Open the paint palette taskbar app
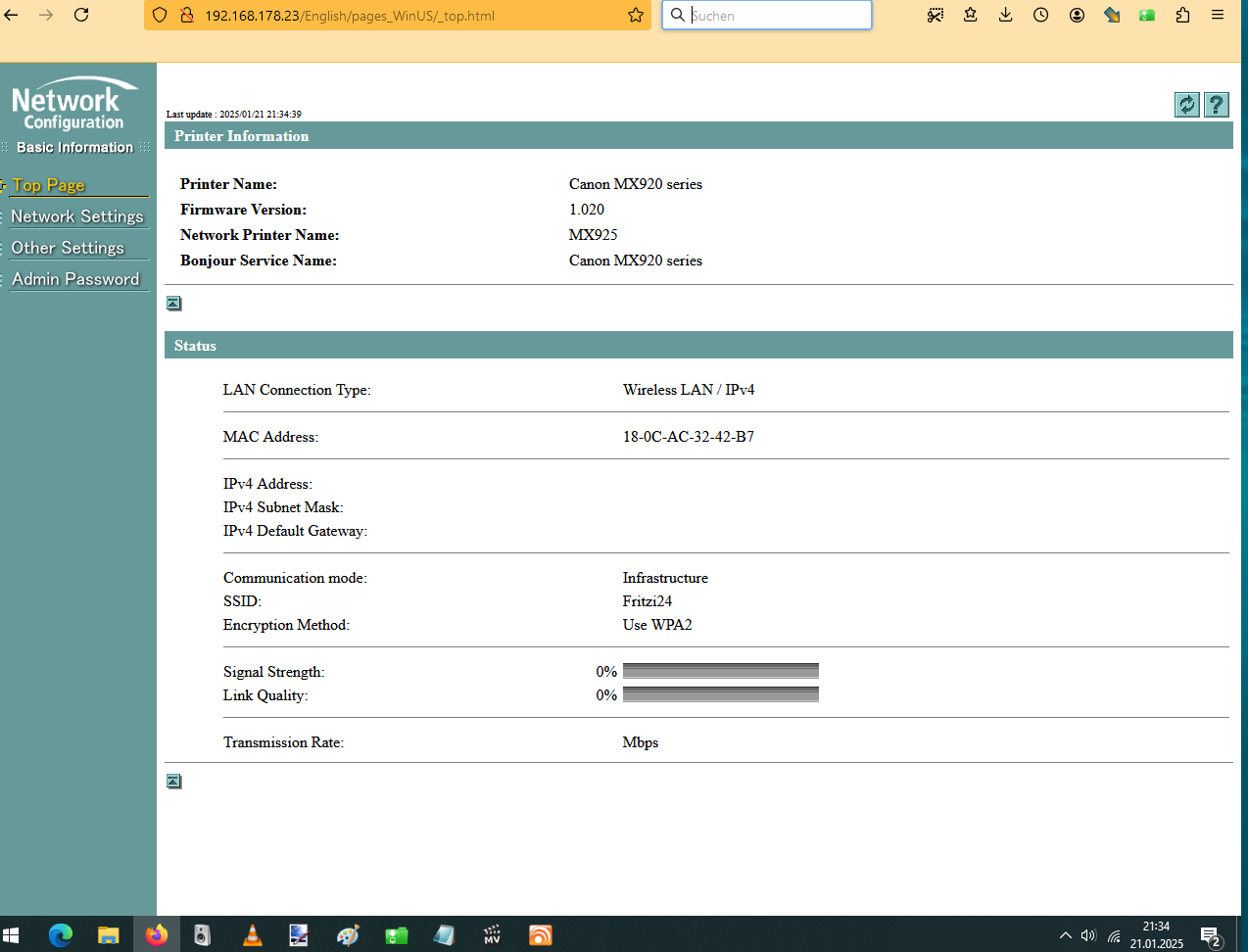Viewport: 1248px width, 952px height. coord(348,935)
